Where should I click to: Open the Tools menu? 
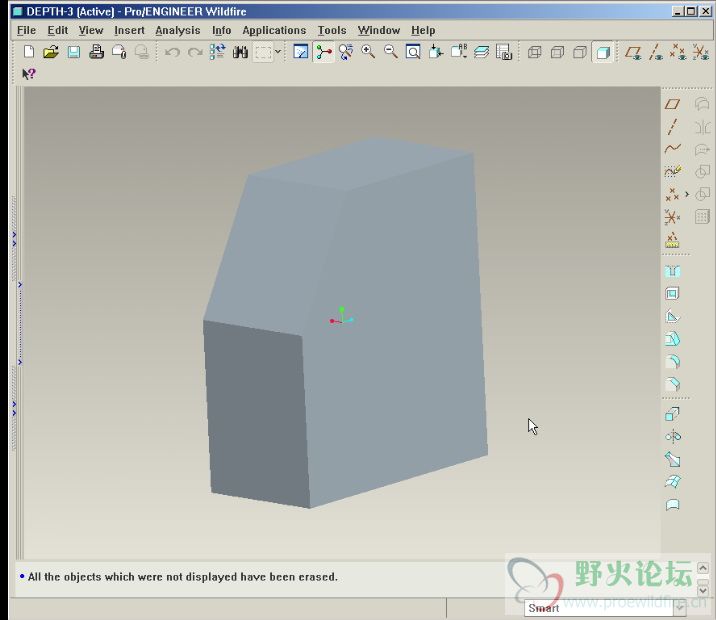tap(332, 30)
